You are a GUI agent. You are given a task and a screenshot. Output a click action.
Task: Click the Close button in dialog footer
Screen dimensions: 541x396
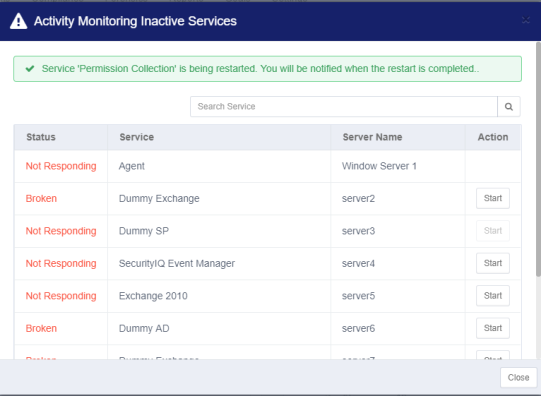(518, 377)
